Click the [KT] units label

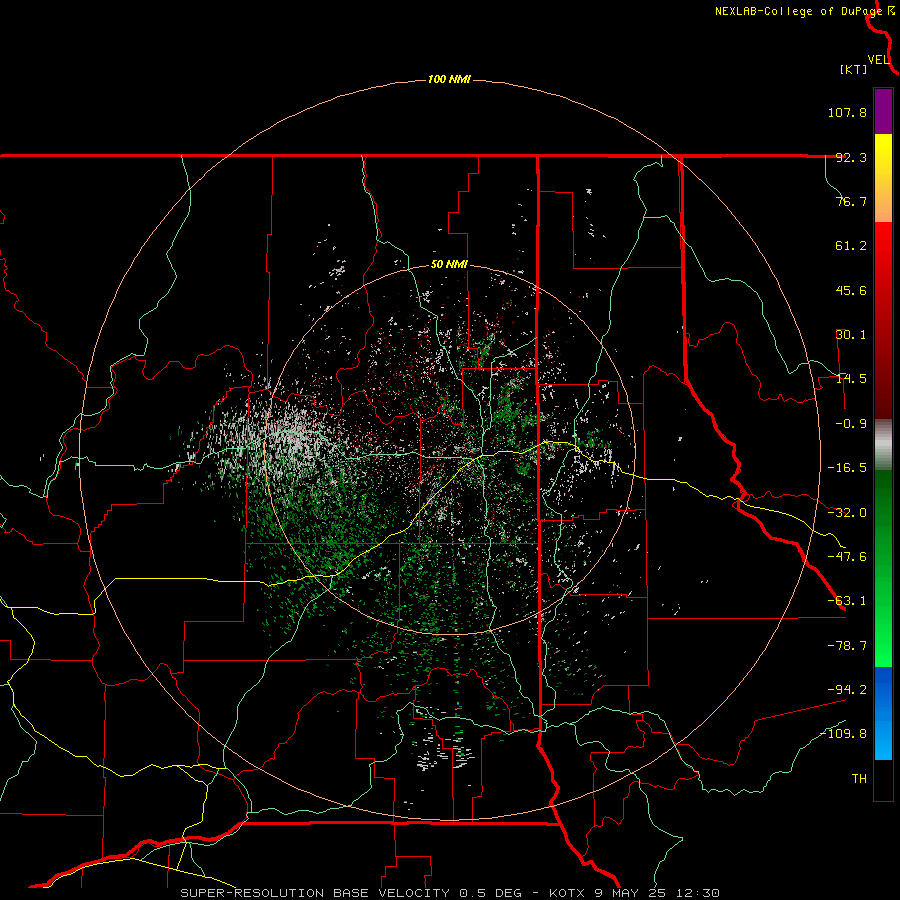click(854, 69)
